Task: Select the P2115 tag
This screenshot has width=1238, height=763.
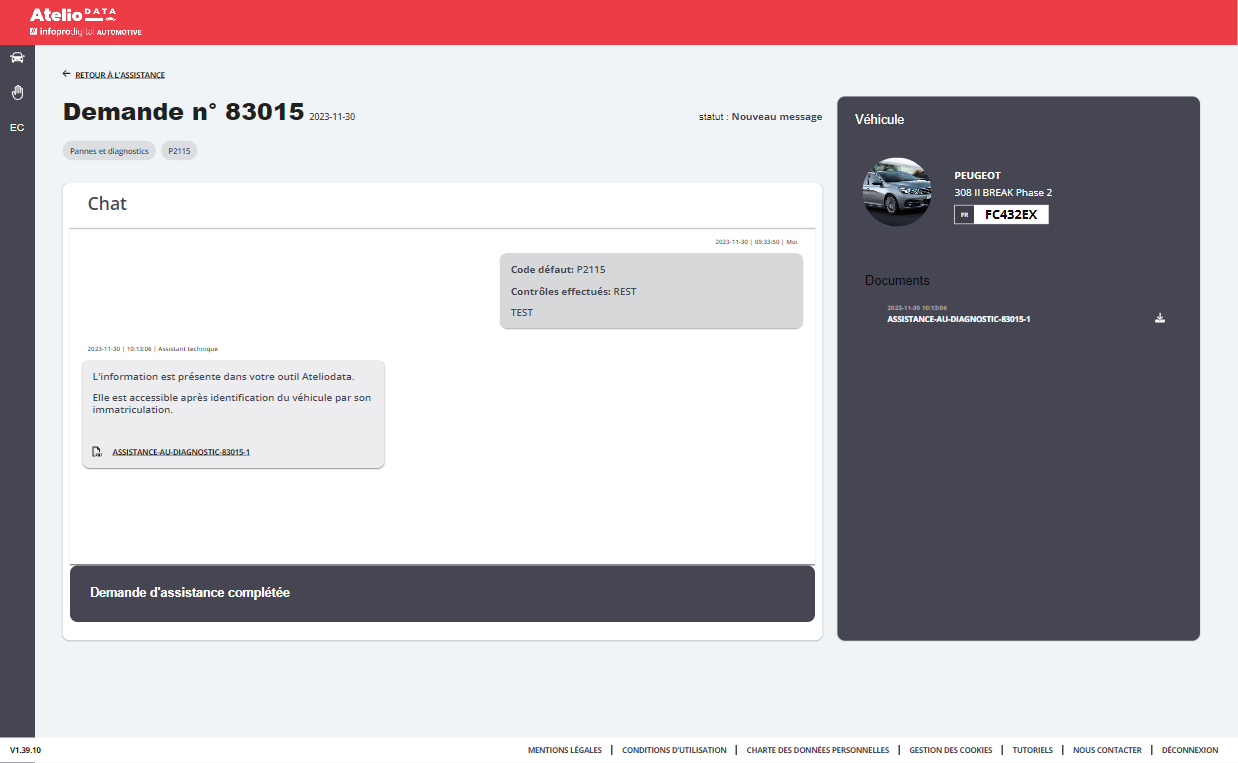Action: (x=178, y=150)
